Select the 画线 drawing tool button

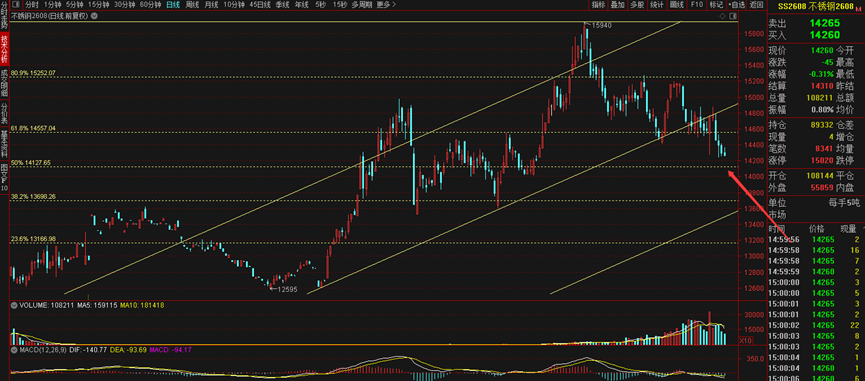click(676, 4)
